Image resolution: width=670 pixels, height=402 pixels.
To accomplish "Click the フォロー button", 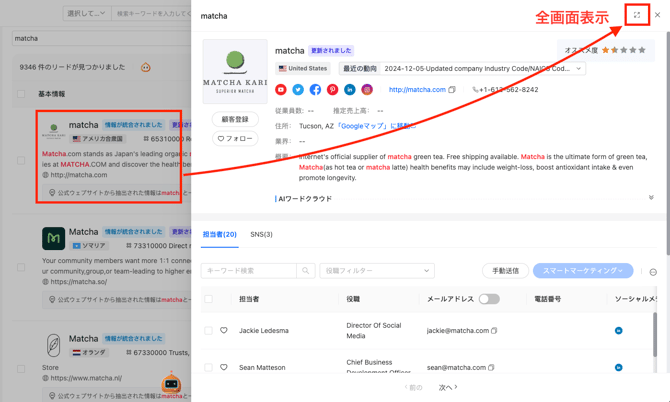I will (235, 138).
